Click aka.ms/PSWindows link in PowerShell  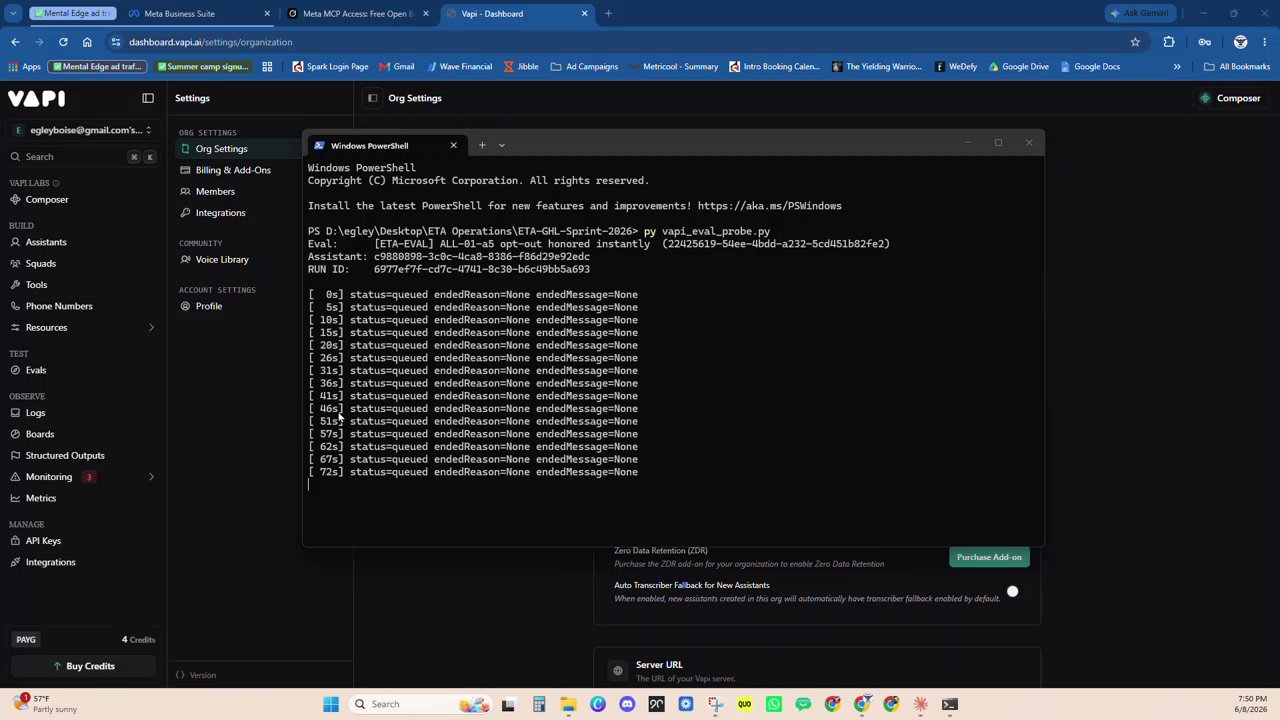(769, 206)
